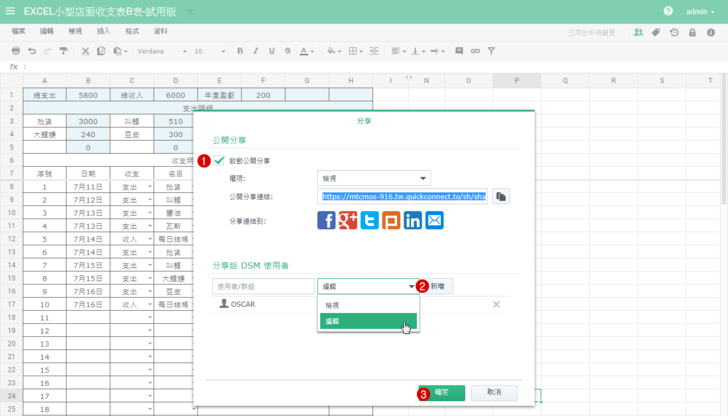Share link to Facebook
Screen dimensions: 728x416
click(x=326, y=221)
